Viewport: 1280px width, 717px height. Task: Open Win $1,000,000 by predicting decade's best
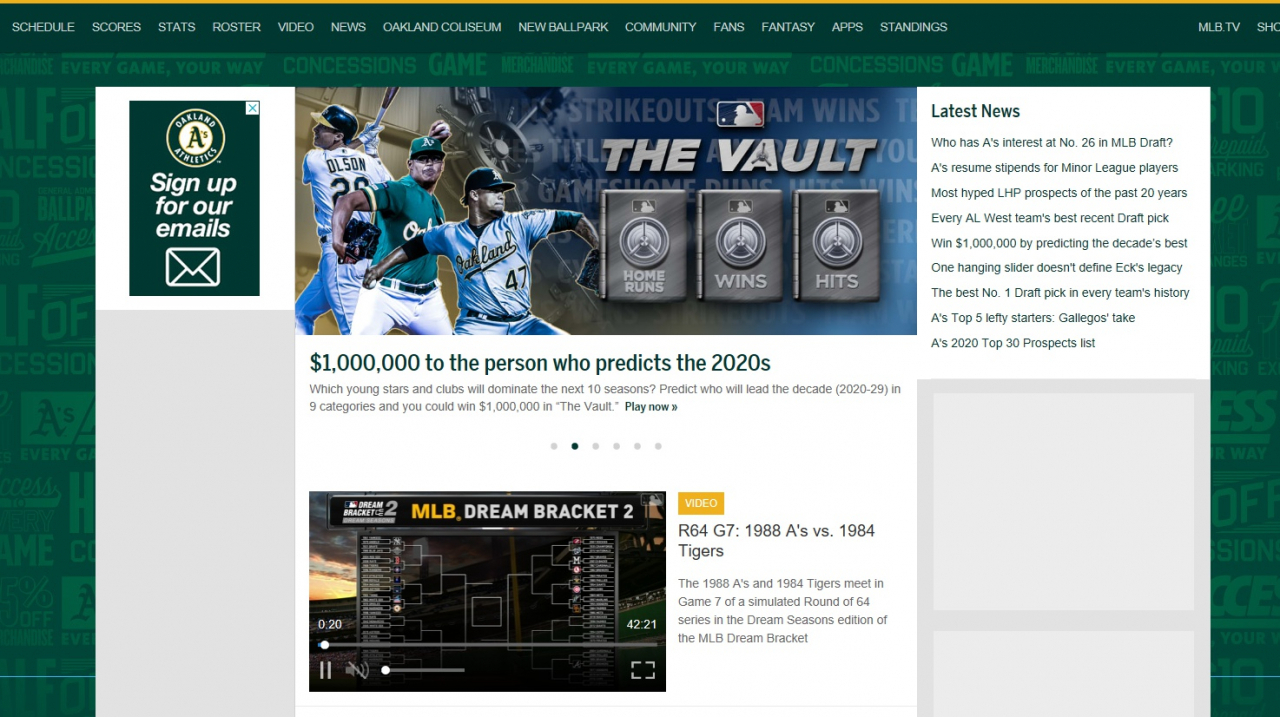(x=1059, y=243)
